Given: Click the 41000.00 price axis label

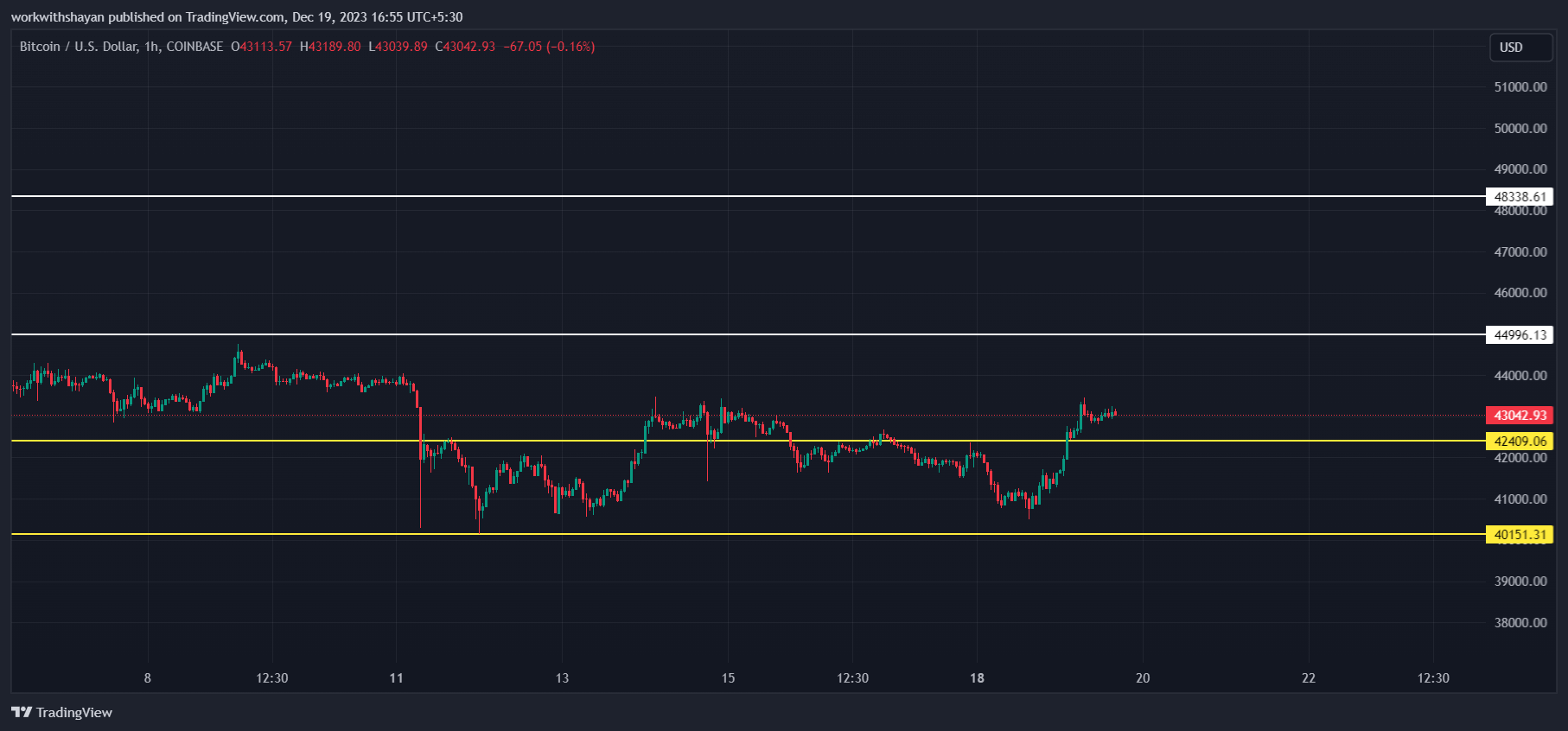Looking at the screenshot, I should tap(1520, 499).
